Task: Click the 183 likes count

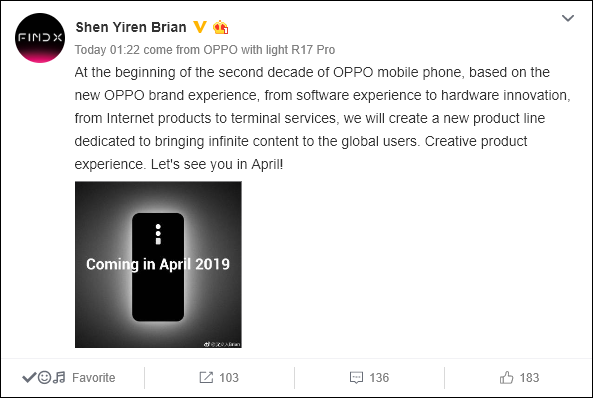Action: click(x=529, y=378)
